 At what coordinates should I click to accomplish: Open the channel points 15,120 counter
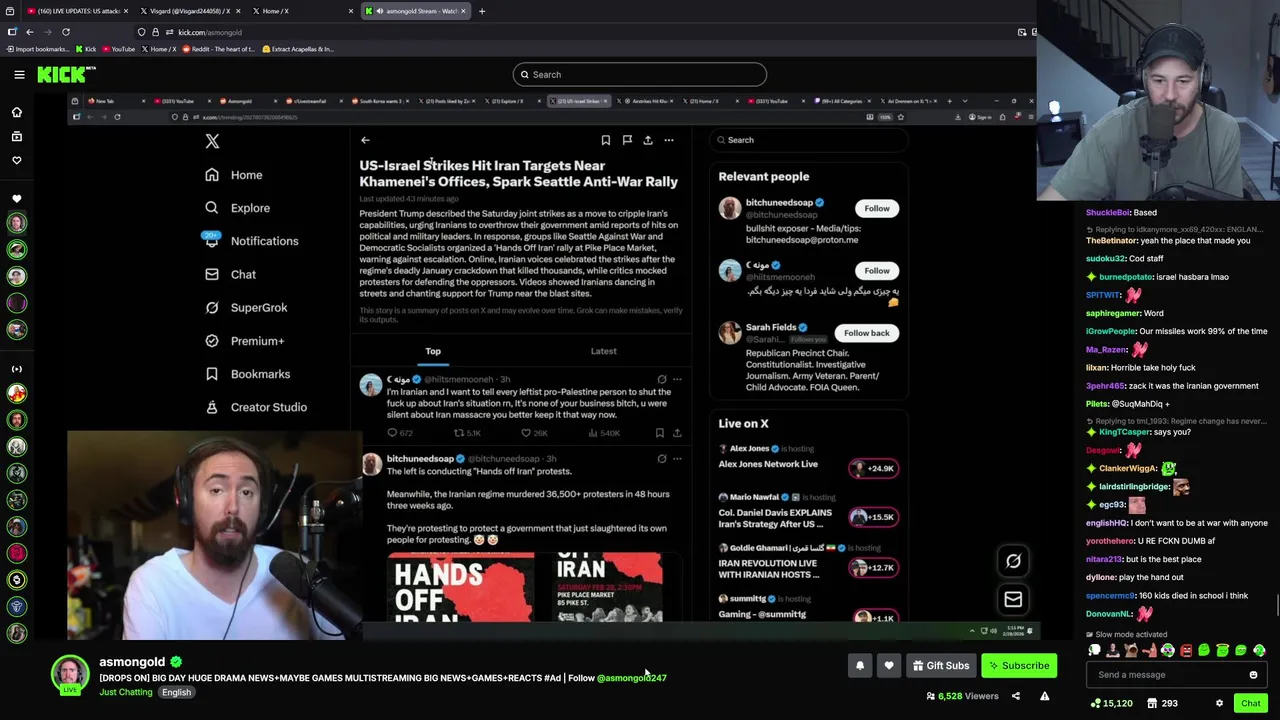(x=1111, y=703)
